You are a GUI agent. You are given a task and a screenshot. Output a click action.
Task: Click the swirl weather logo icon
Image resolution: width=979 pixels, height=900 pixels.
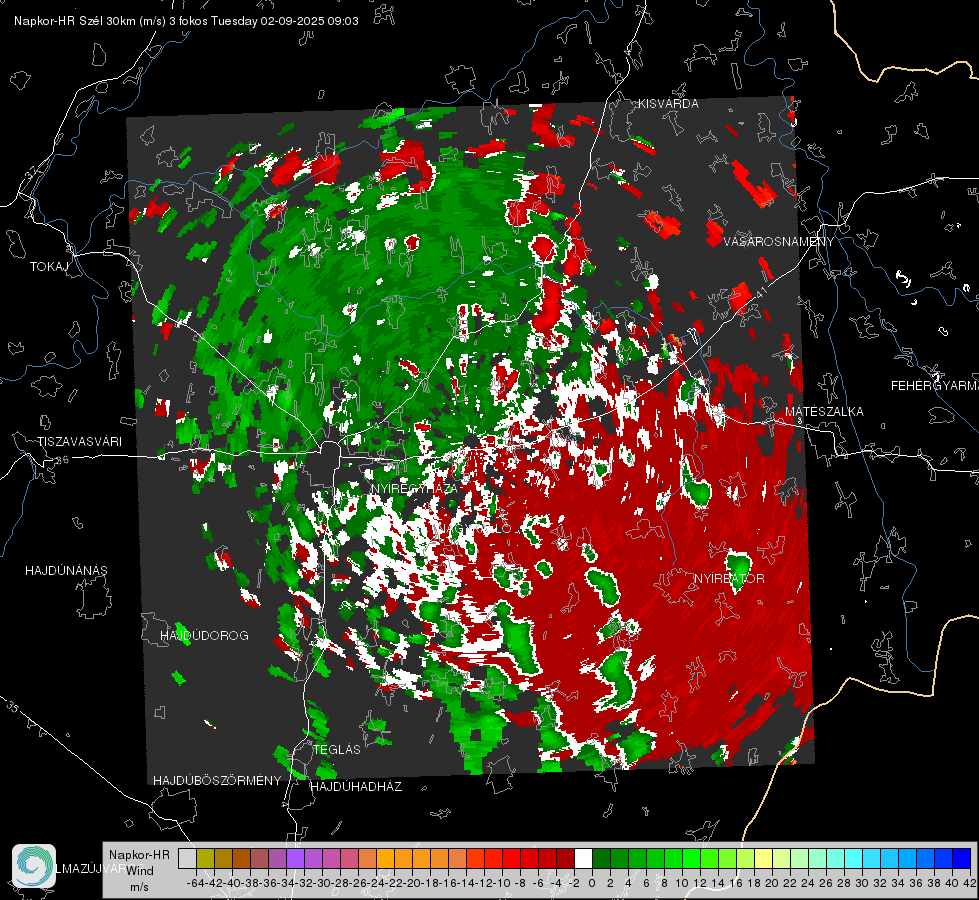point(34,866)
